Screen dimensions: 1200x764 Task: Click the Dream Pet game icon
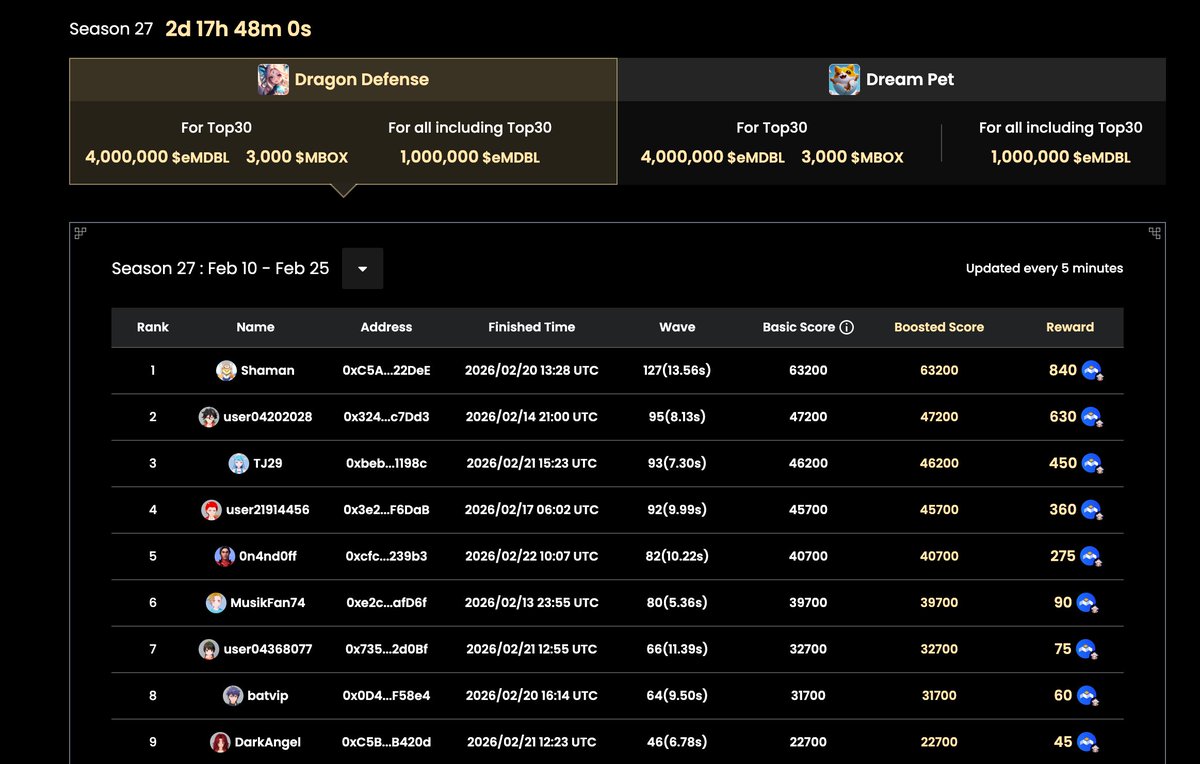844,80
